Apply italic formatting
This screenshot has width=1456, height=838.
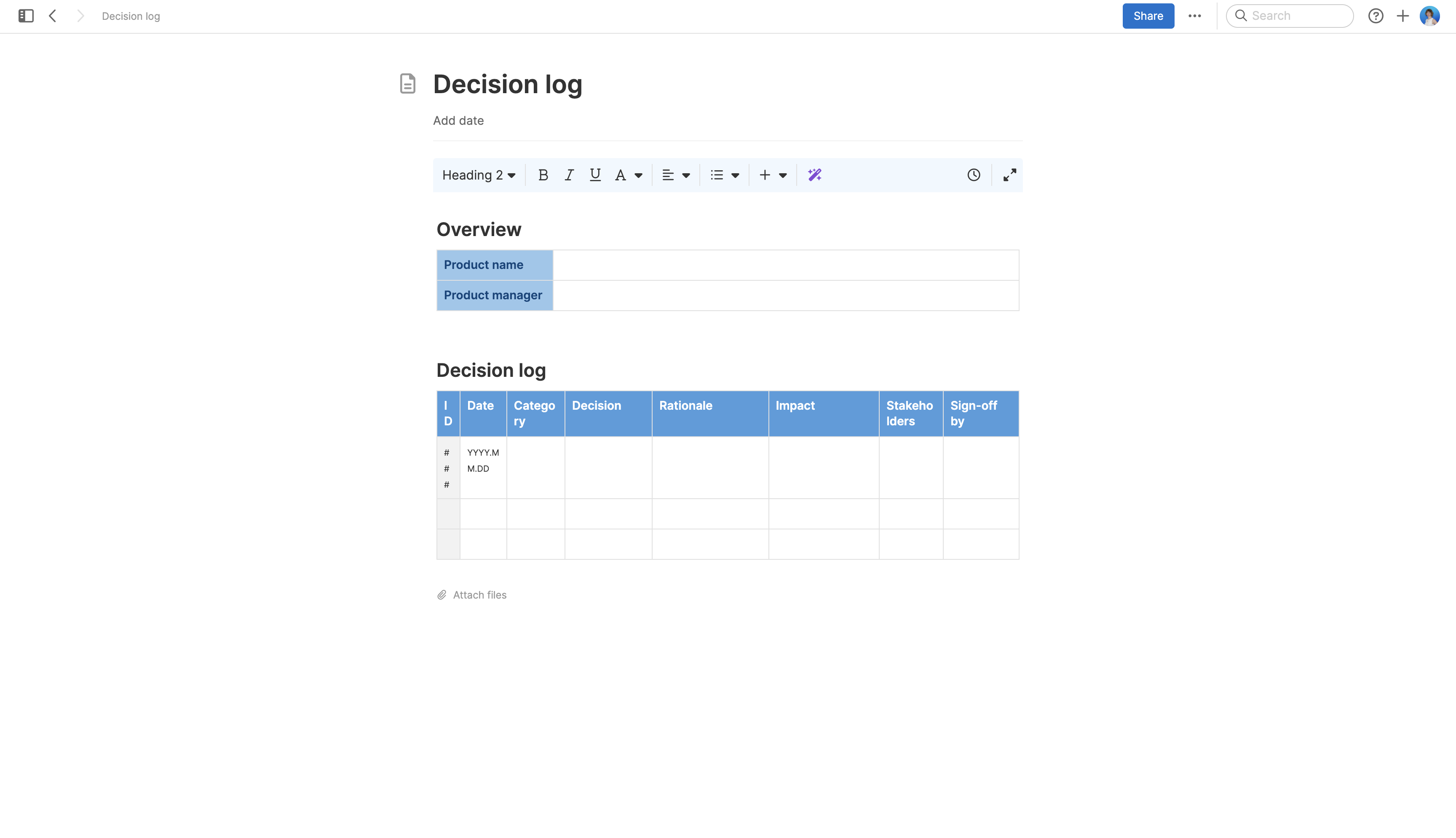pyautogui.click(x=569, y=175)
